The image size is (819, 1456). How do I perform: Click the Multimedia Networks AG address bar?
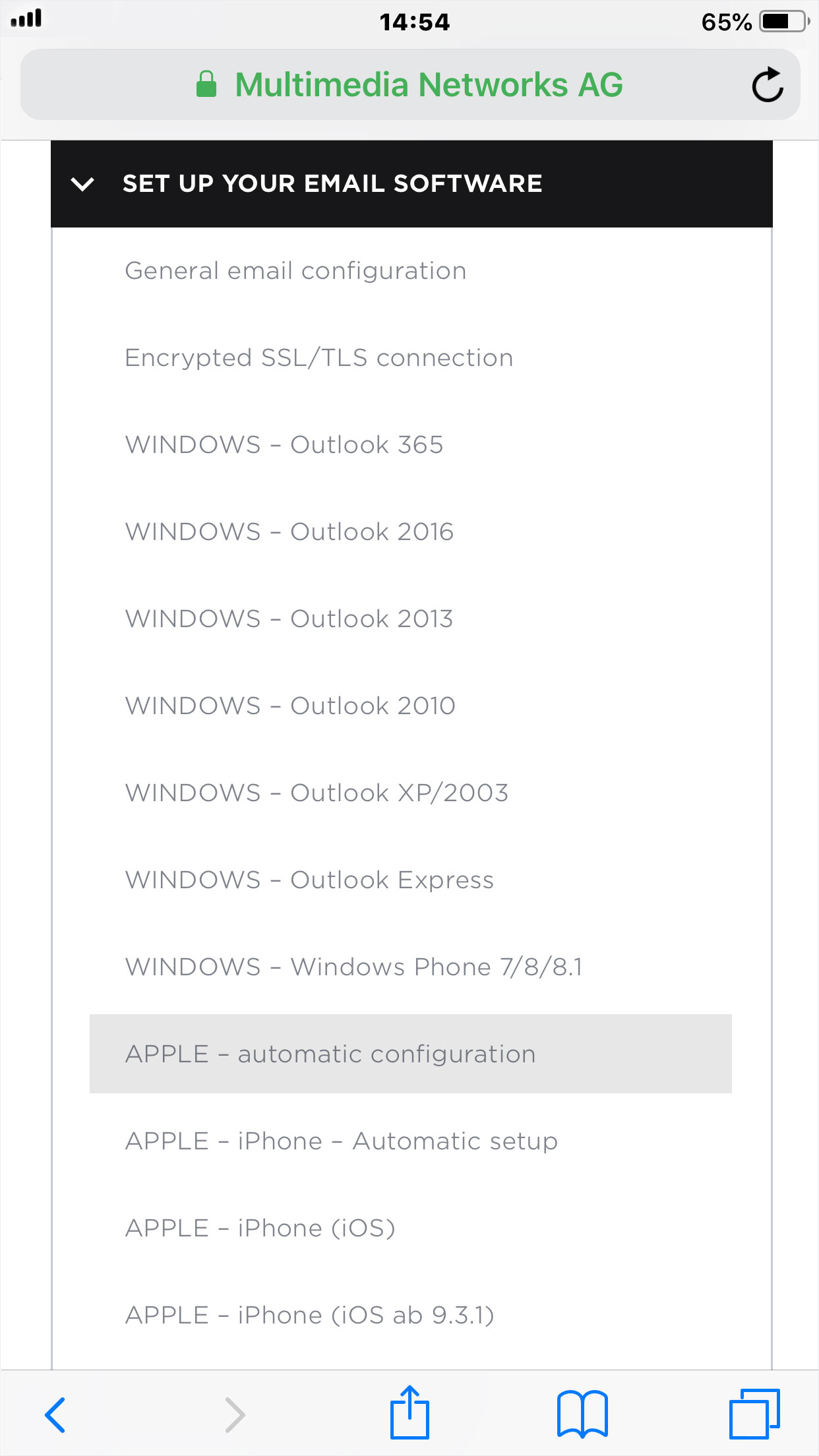click(410, 84)
